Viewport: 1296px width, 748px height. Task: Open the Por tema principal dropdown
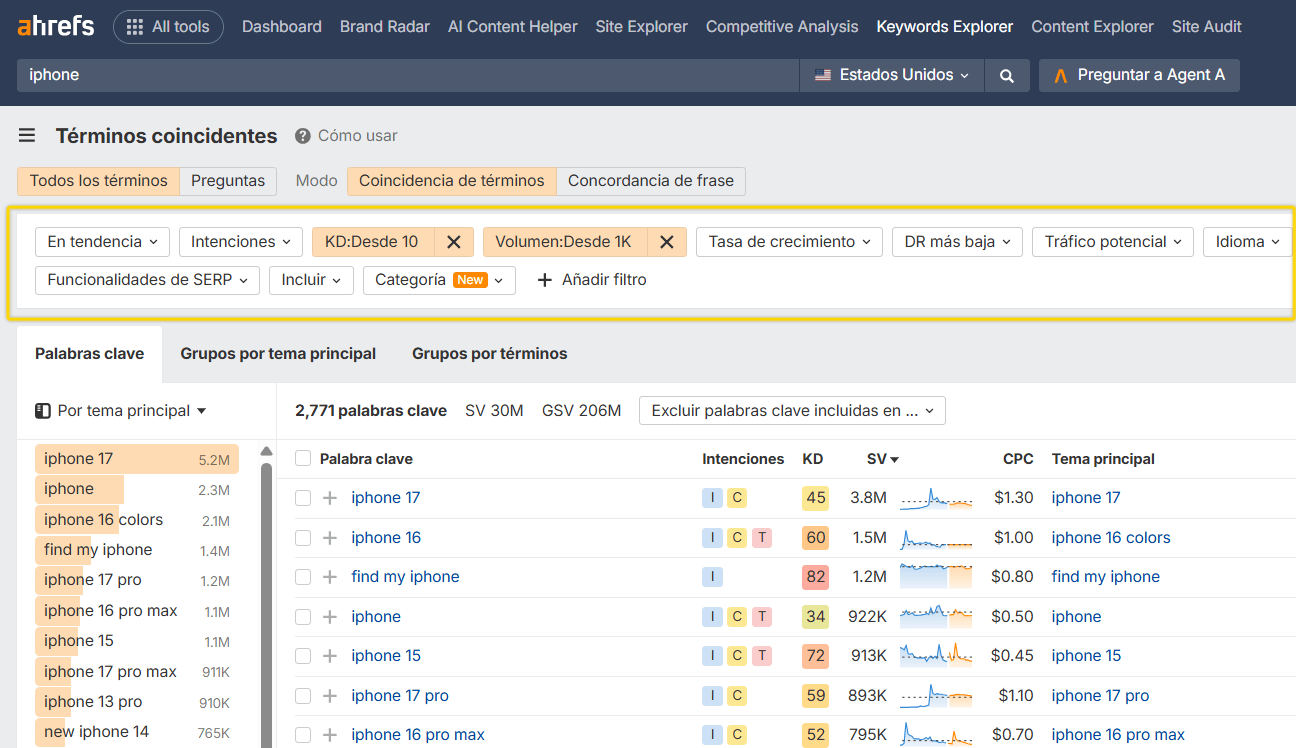pos(121,411)
